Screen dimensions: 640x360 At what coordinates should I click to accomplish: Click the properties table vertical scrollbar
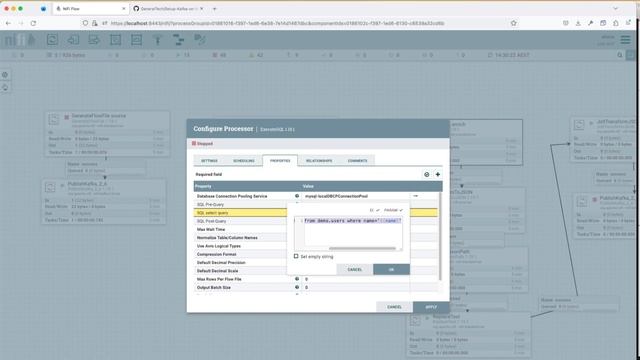point(440,237)
